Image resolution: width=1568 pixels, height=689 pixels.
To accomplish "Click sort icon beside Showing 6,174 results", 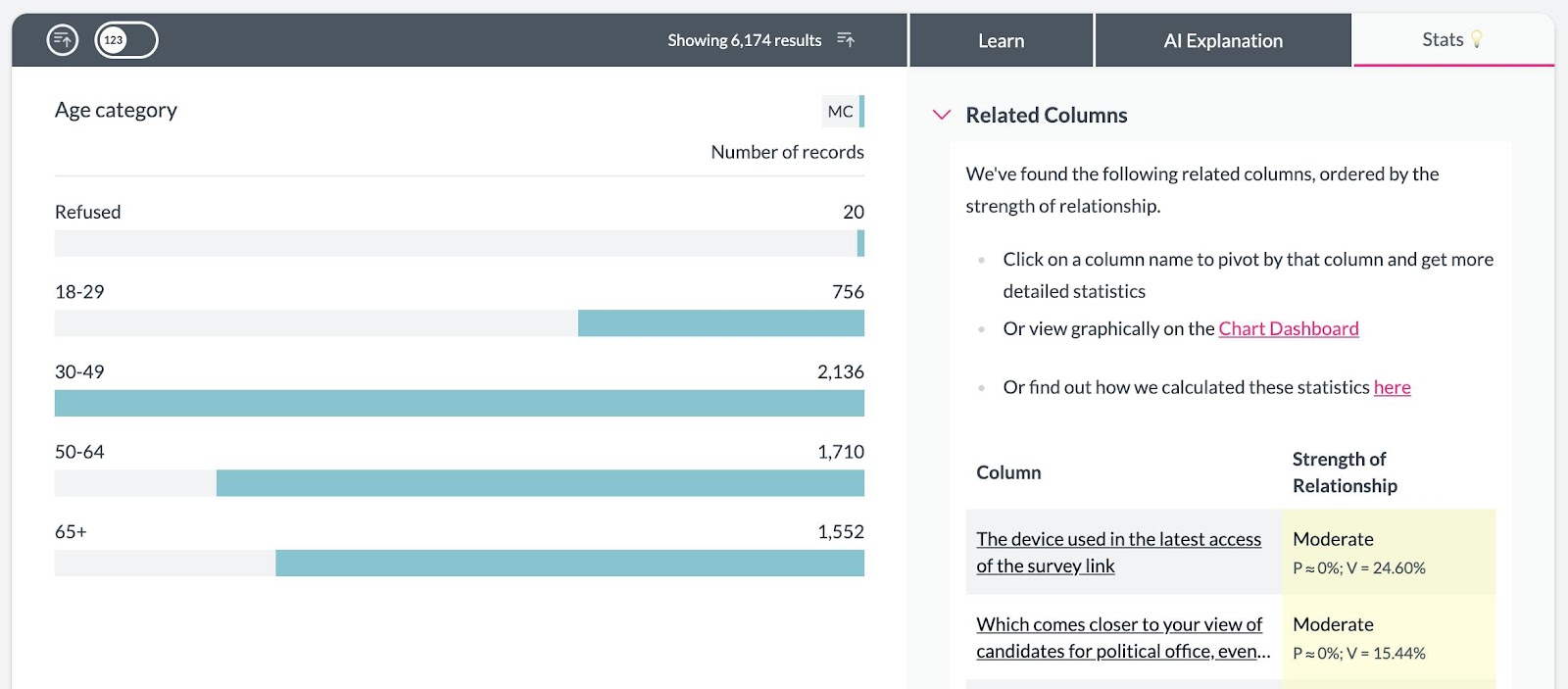I will point(846,40).
